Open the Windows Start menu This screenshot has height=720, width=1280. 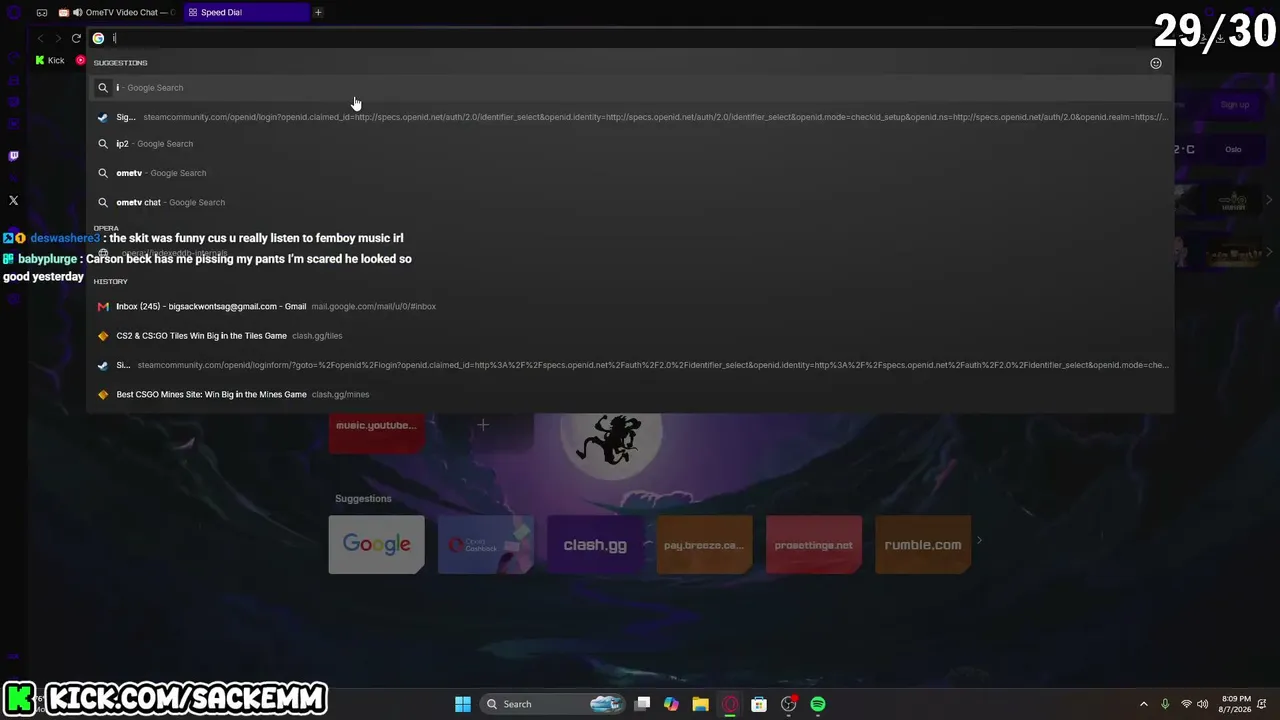tap(463, 704)
